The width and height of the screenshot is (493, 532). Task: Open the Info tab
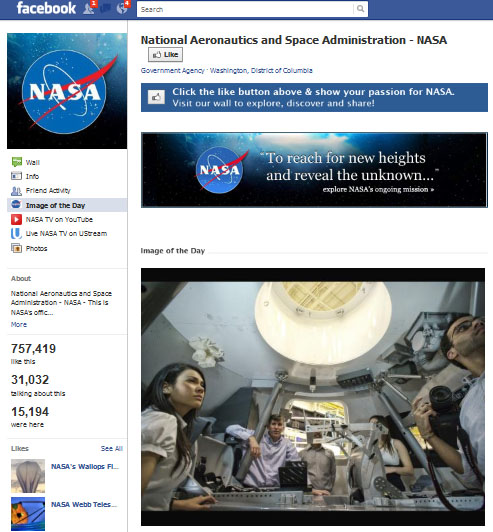(33, 176)
